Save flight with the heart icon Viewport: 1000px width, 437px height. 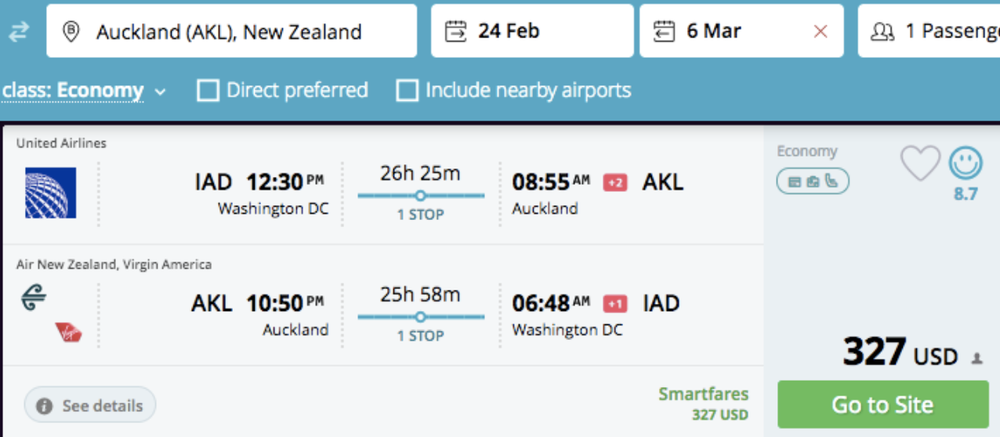(920, 163)
